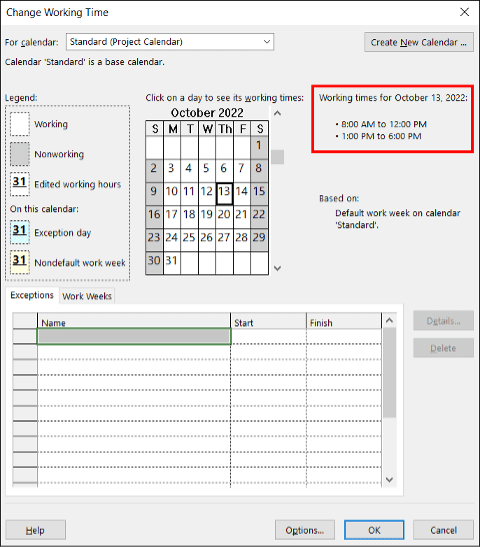Open Help for working time
The image size is (480, 548).
pos(36,530)
